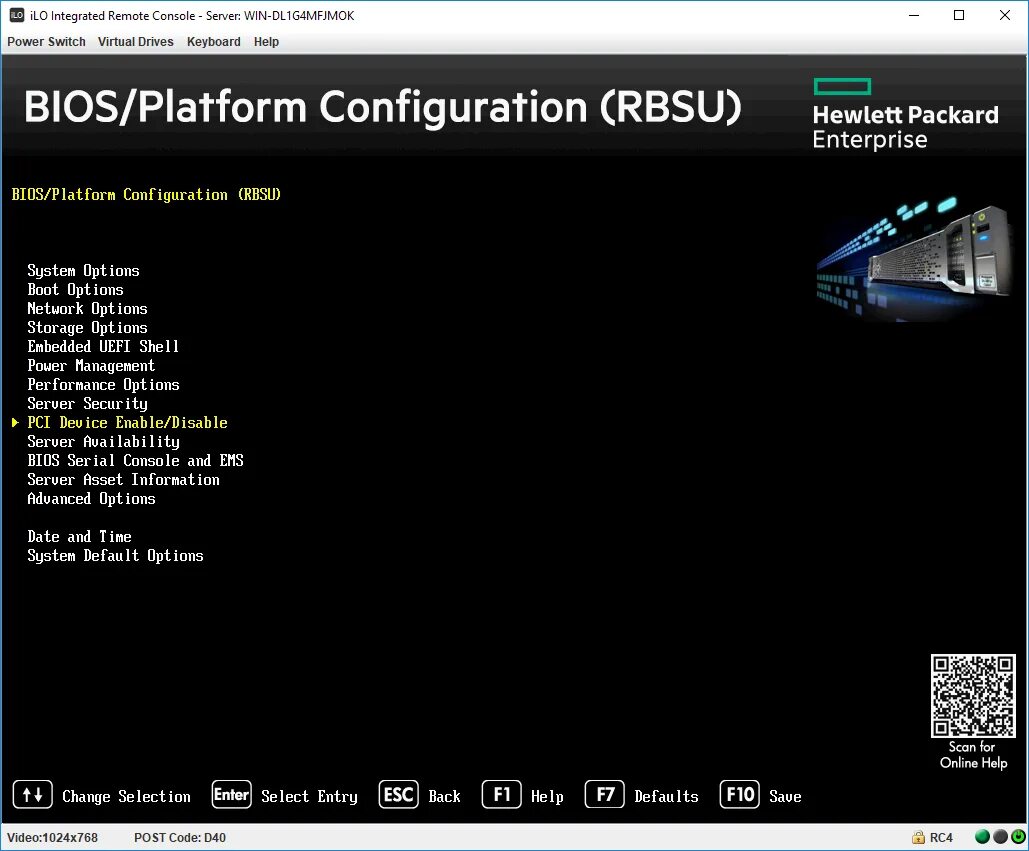This screenshot has height=851, width=1029.
Task: Click the Back label
Action: point(444,797)
